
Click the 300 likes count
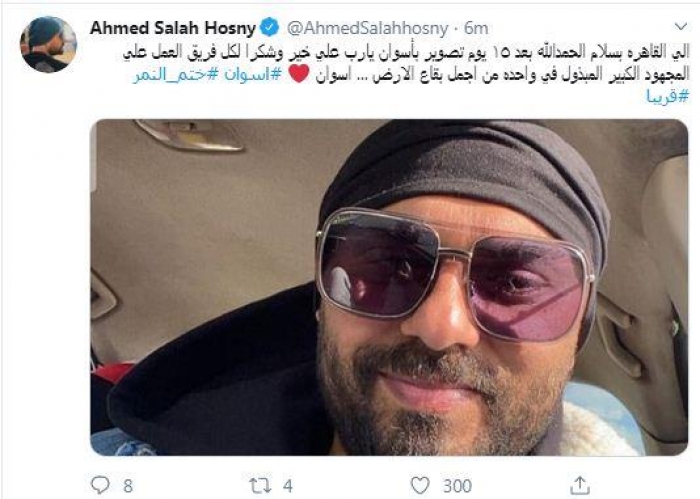[x=457, y=486]
